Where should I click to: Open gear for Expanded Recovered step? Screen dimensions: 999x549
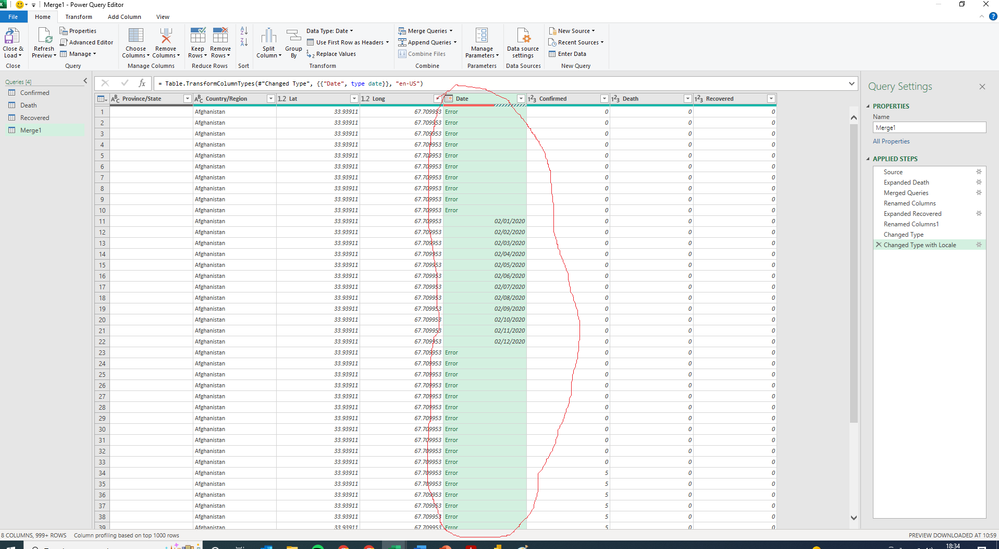[979, 213]
